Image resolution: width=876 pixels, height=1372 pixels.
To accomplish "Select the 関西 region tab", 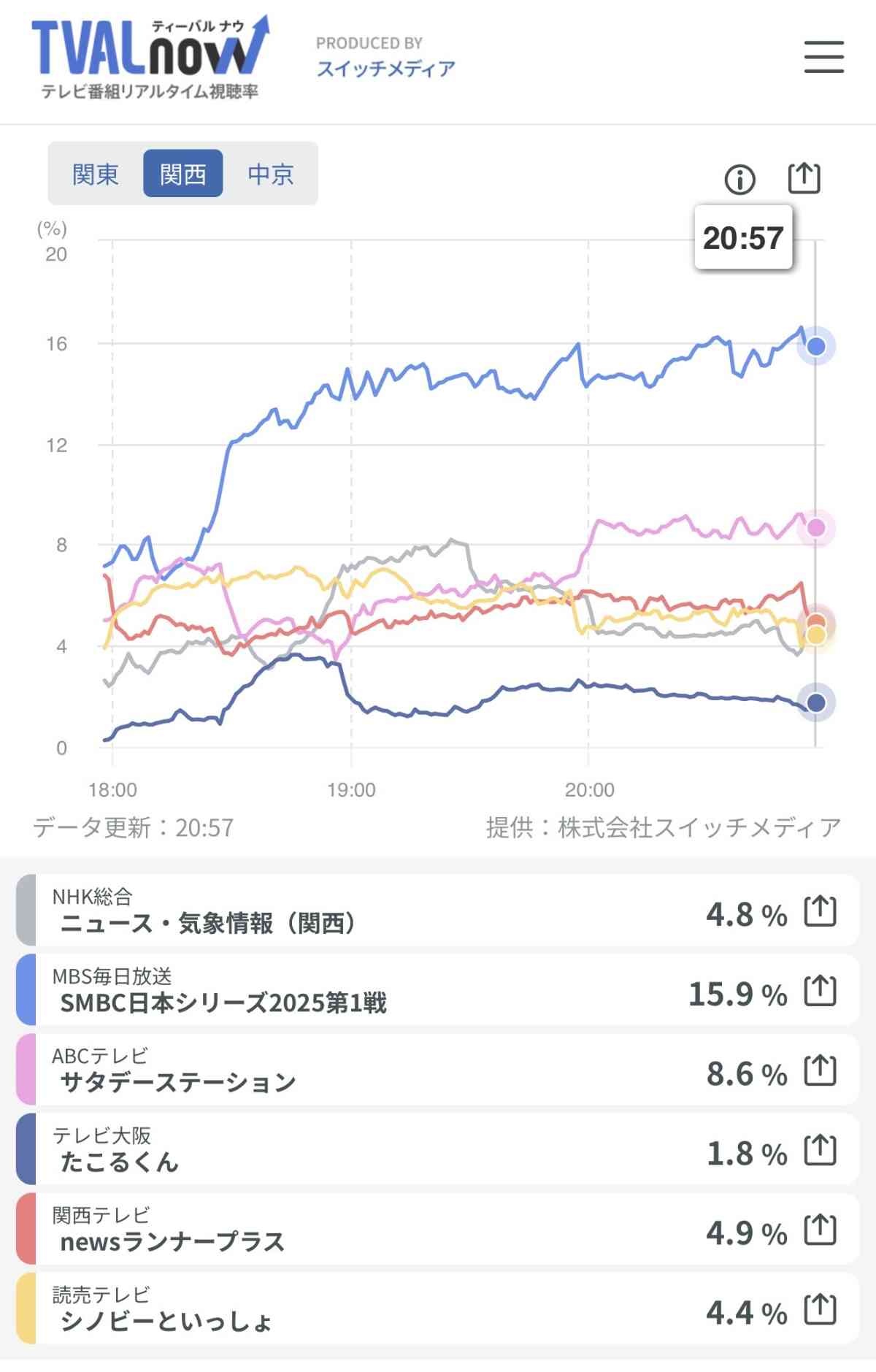I will (x=182, y=174).
